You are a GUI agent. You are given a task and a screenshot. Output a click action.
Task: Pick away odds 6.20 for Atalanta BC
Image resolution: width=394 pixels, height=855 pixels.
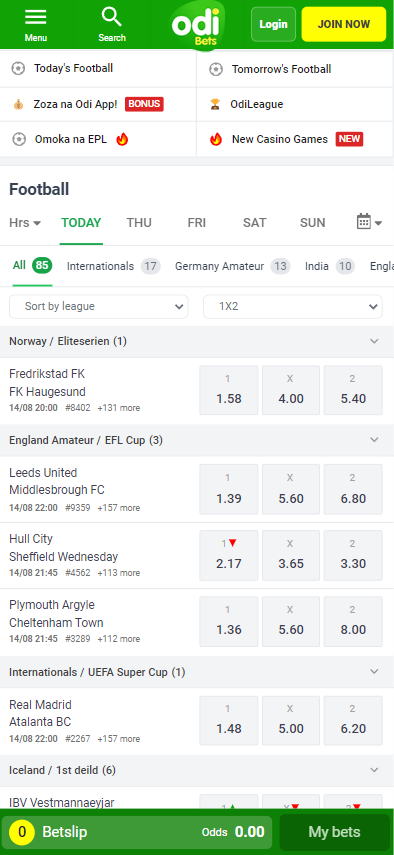tap(353, 720)
